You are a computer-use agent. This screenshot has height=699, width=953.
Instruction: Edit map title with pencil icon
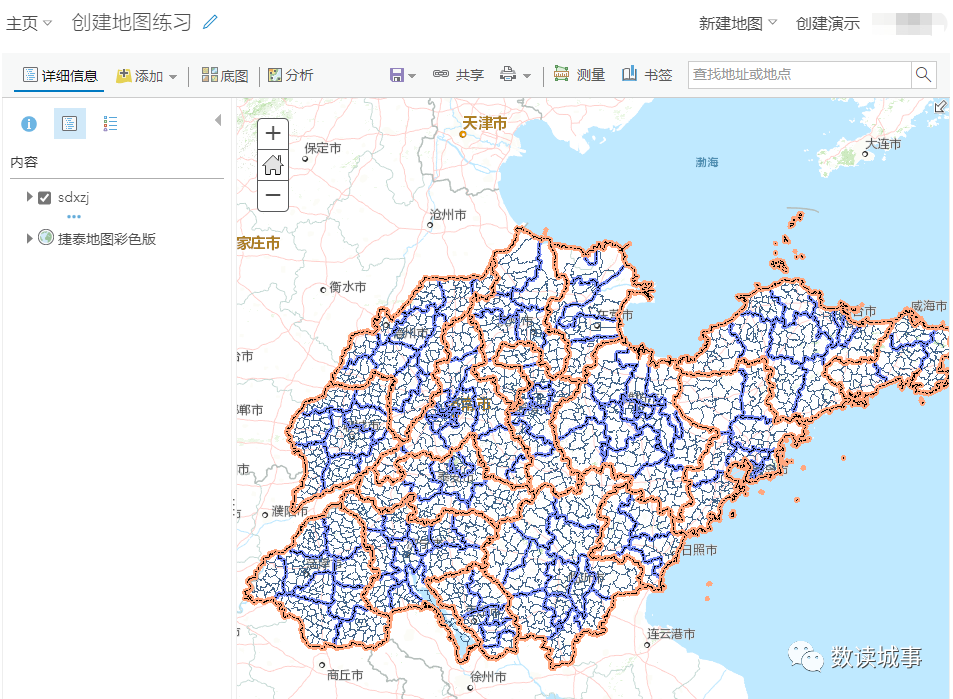[x=210, y=22]
